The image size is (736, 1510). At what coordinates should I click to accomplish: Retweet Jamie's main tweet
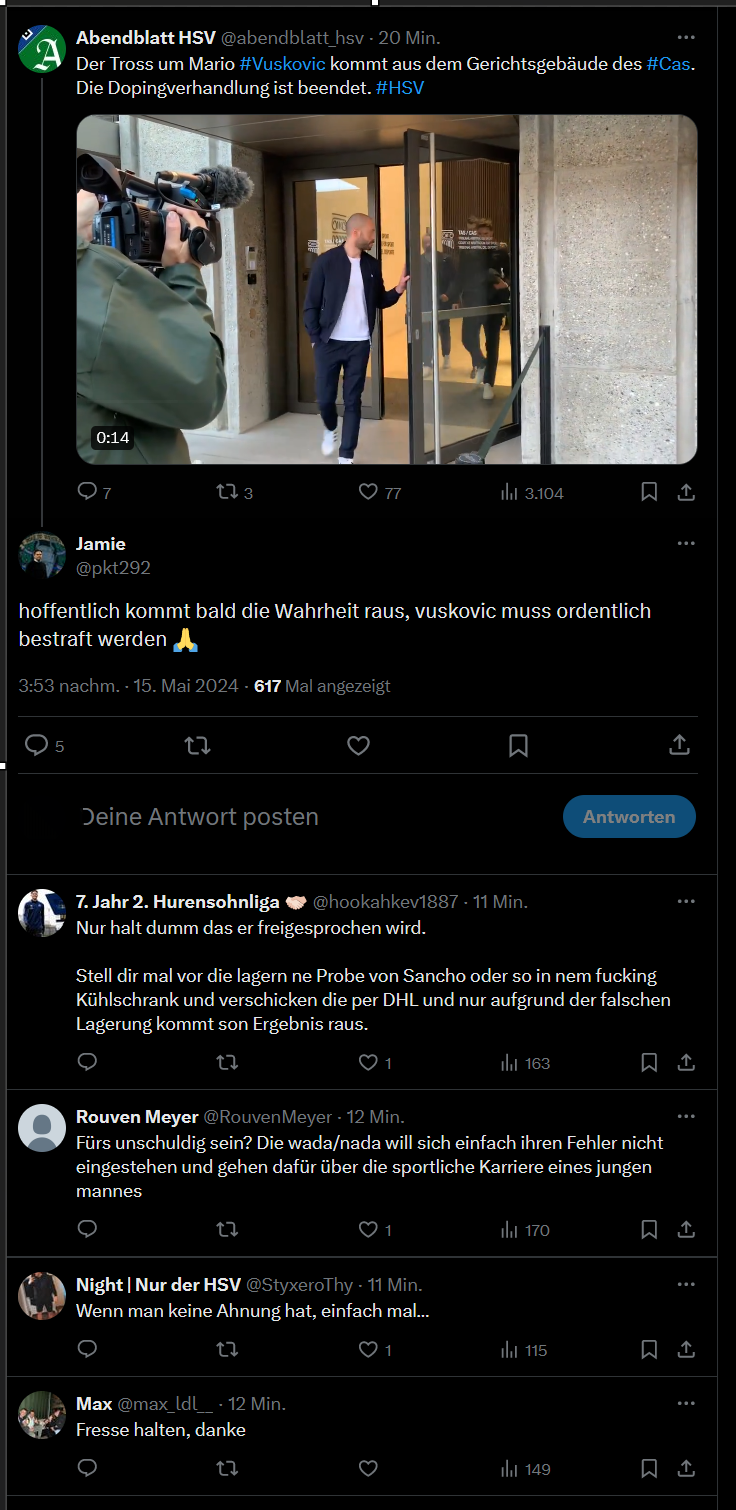198,745
